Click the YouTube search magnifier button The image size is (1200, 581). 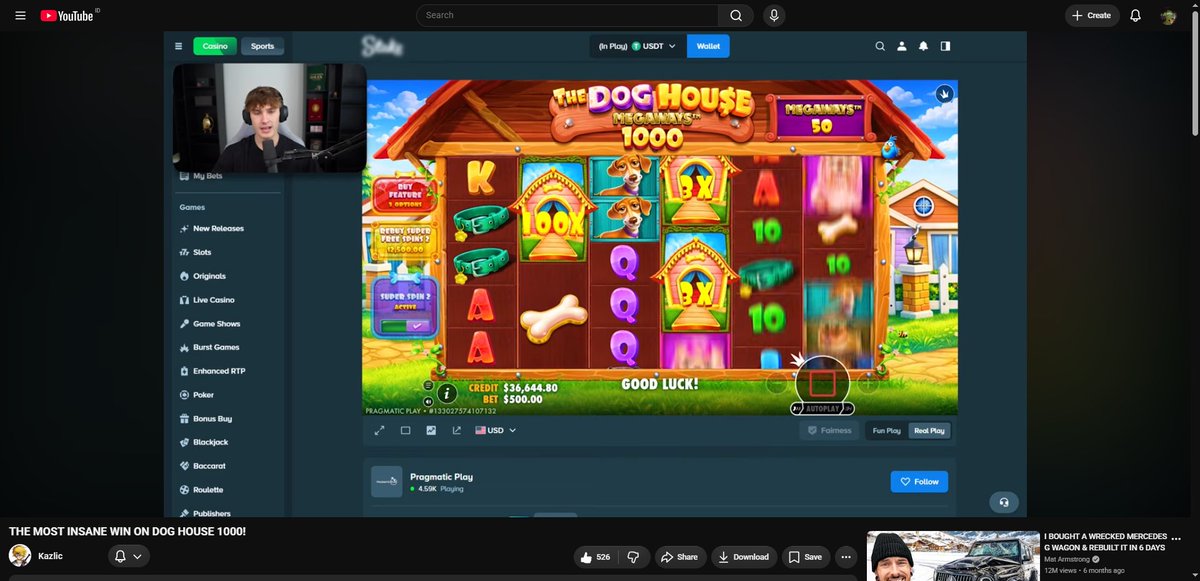click(x=736, y=15)
